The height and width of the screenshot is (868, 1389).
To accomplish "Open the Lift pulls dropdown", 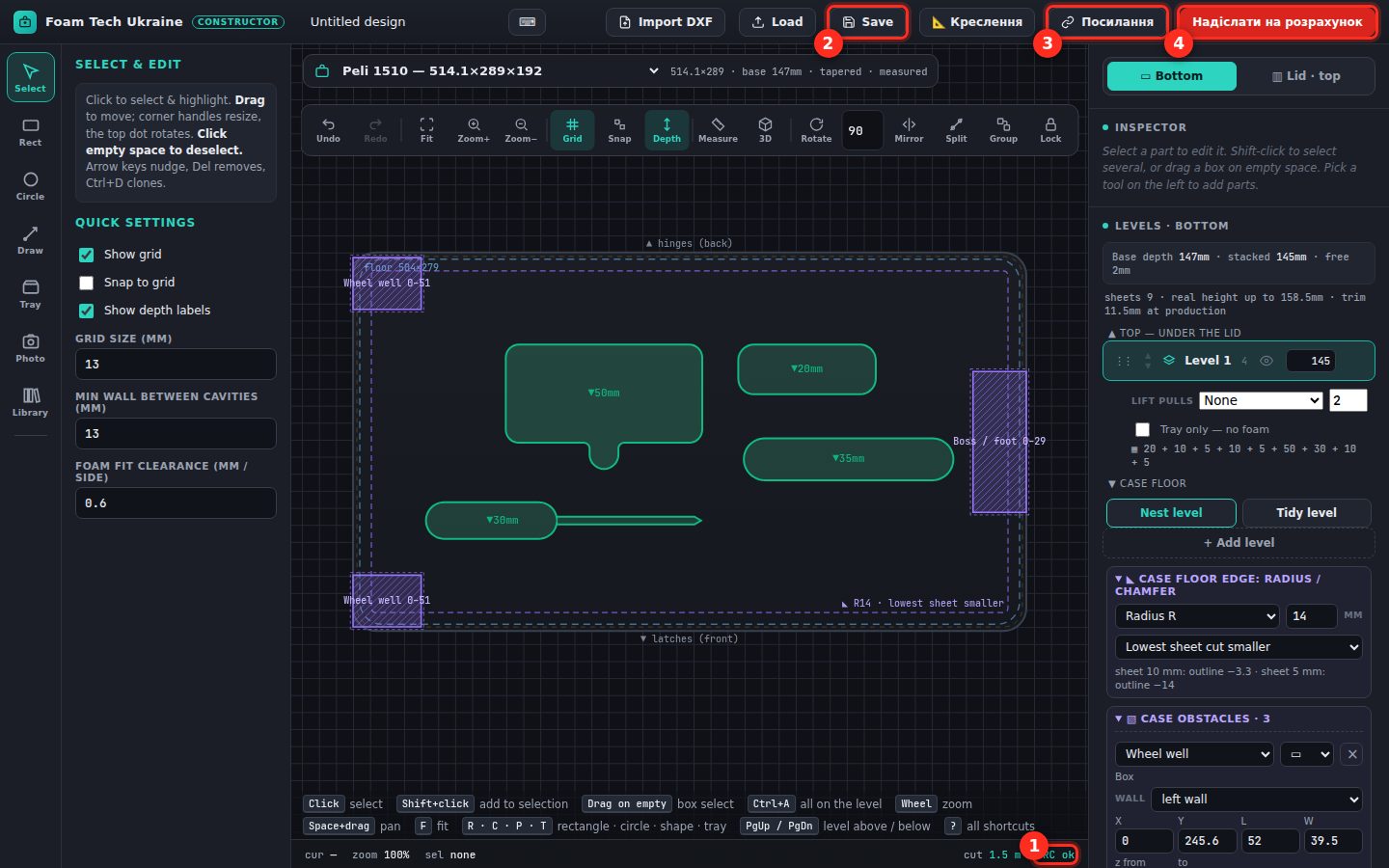I will [x=1261, y=400].
